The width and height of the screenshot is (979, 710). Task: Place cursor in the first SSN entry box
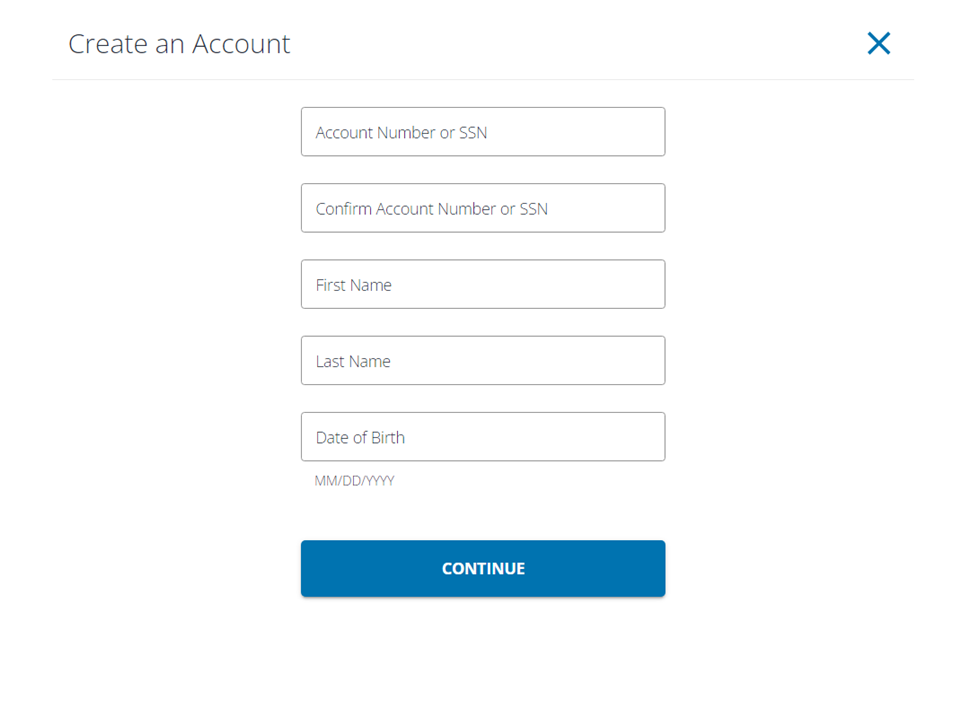pyautogui.click(x=483, y=132)
